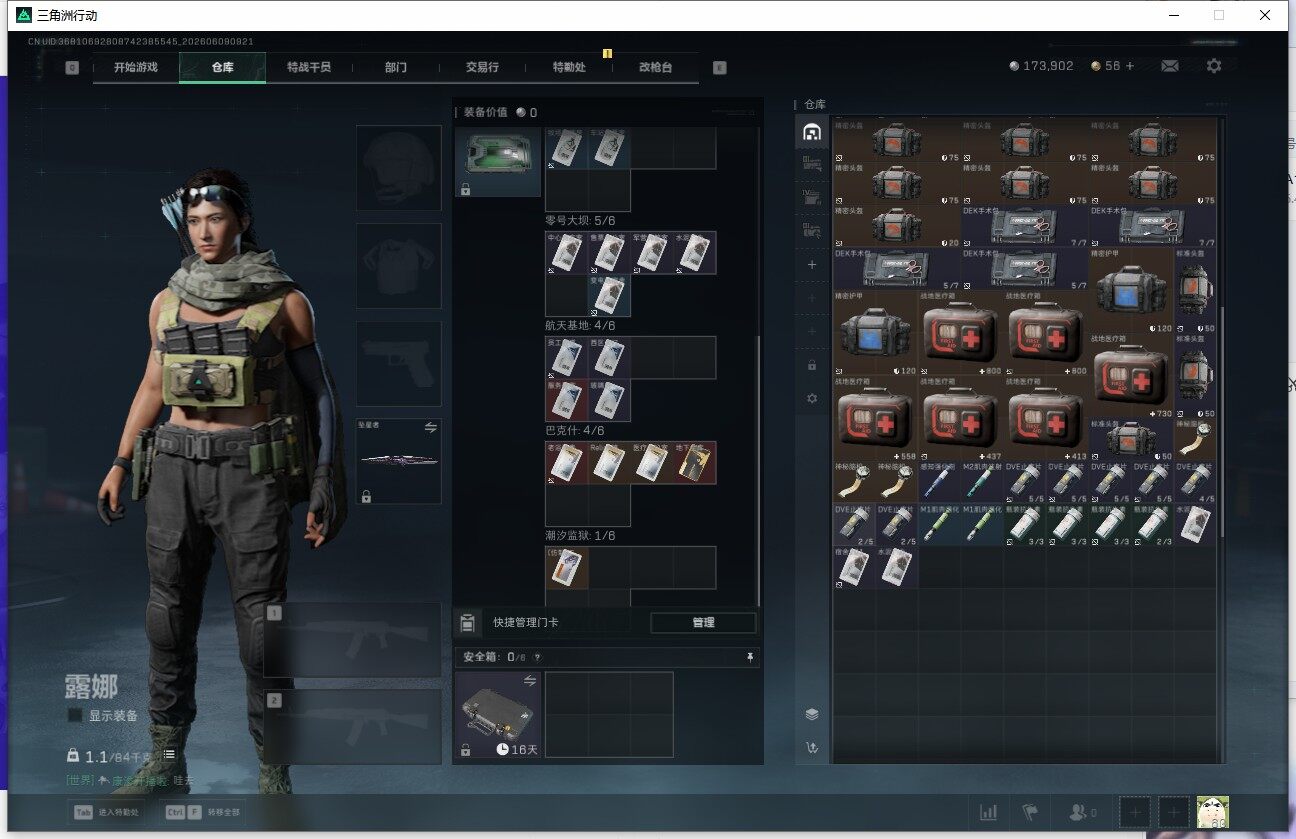Click the 航天基地: 4/6 label
The height and width of the screenshot is (839, 1296).
tap(580, 325)
